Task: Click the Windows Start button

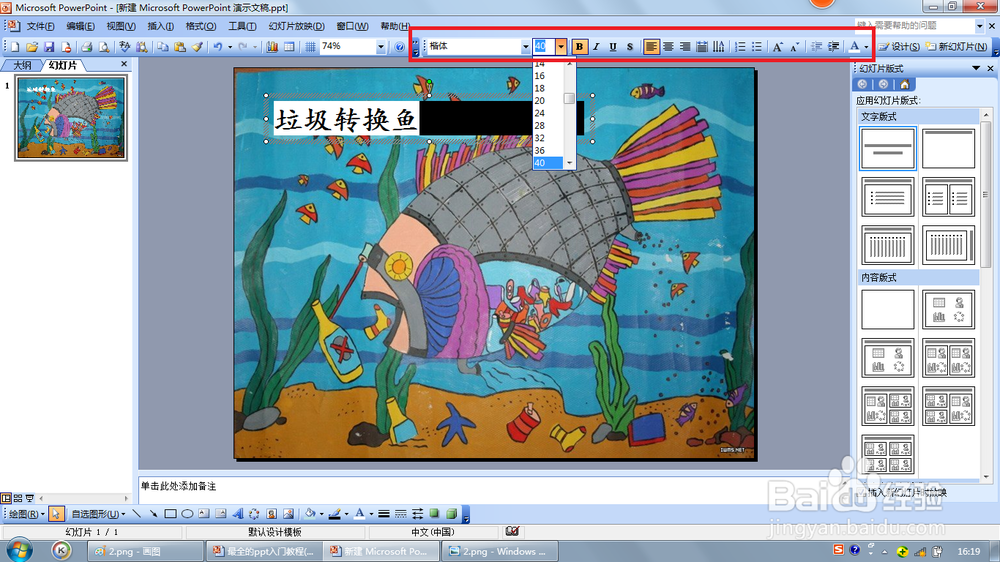Action: pos(19,550)
